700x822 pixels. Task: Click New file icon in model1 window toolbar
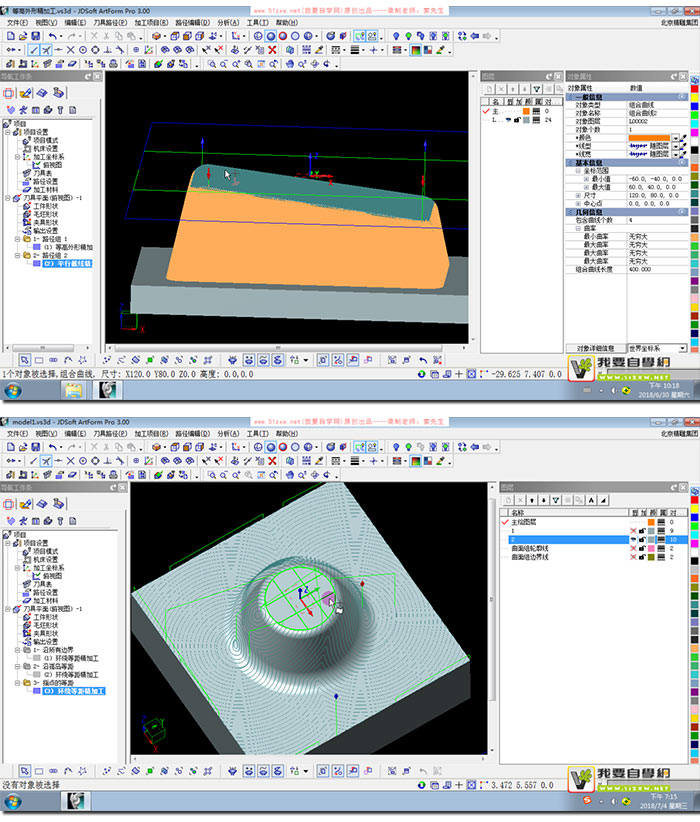(x=10, y=447)
